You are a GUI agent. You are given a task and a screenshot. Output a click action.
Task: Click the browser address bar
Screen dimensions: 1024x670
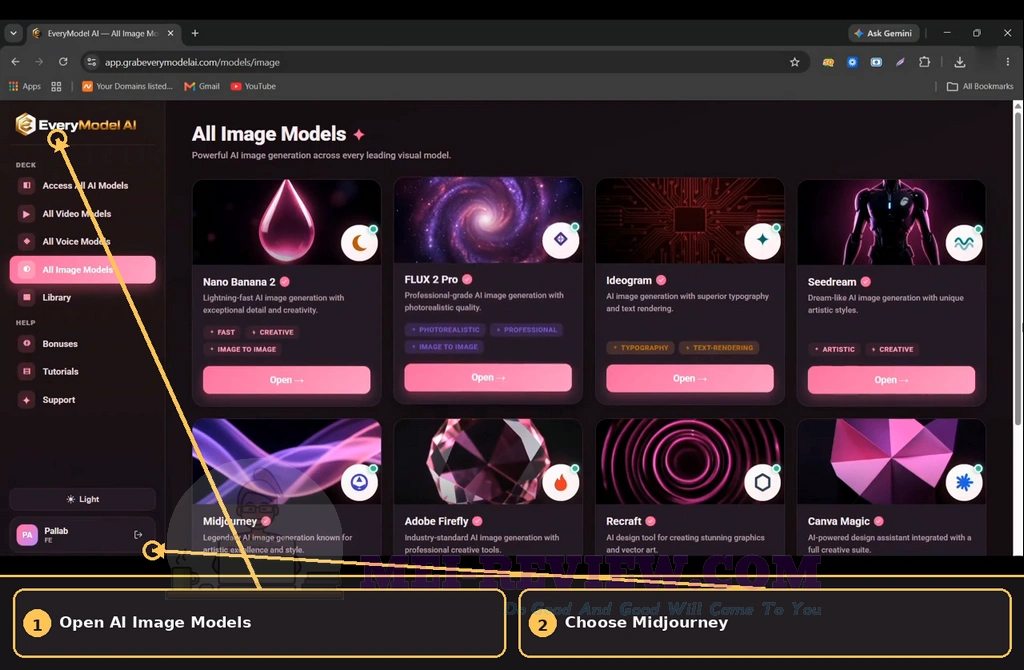point(444,62)
